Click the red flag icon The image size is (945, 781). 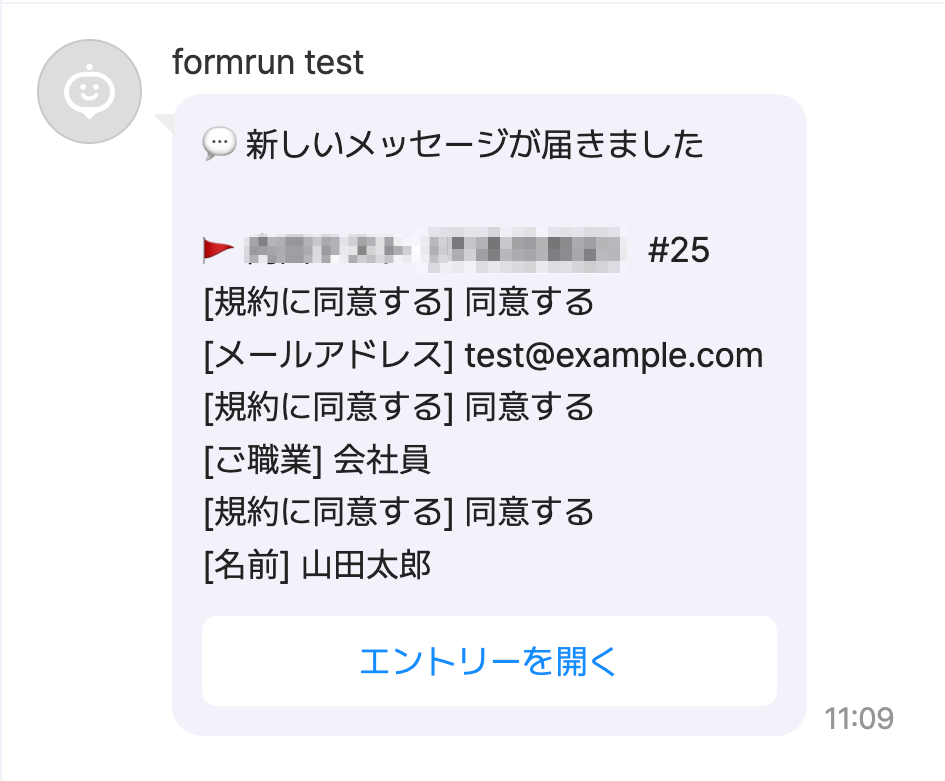click(218, 249)
